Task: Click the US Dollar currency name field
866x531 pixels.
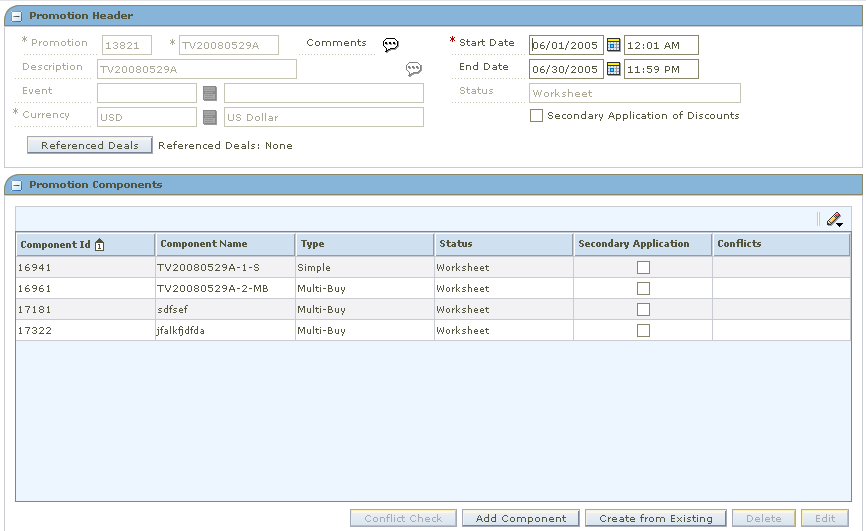Action: pyautogui.click(x=324, y=117)
